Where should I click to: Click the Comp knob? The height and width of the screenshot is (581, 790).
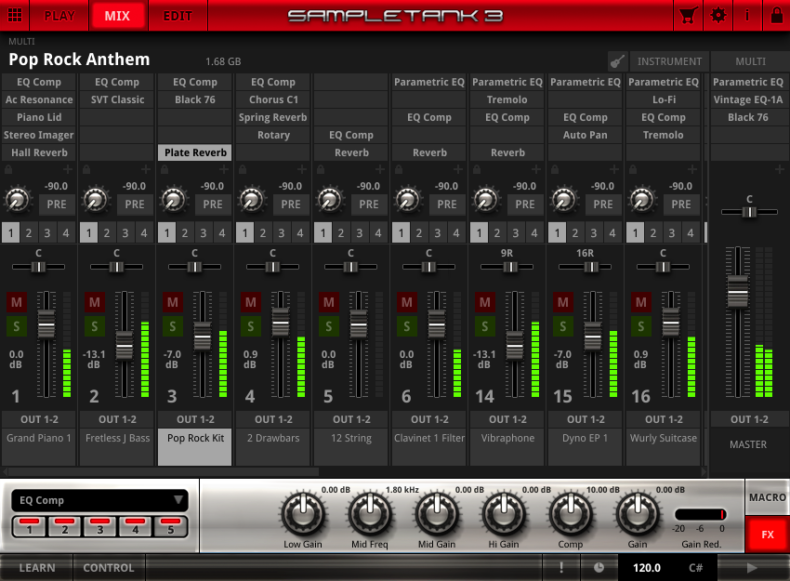570,514
